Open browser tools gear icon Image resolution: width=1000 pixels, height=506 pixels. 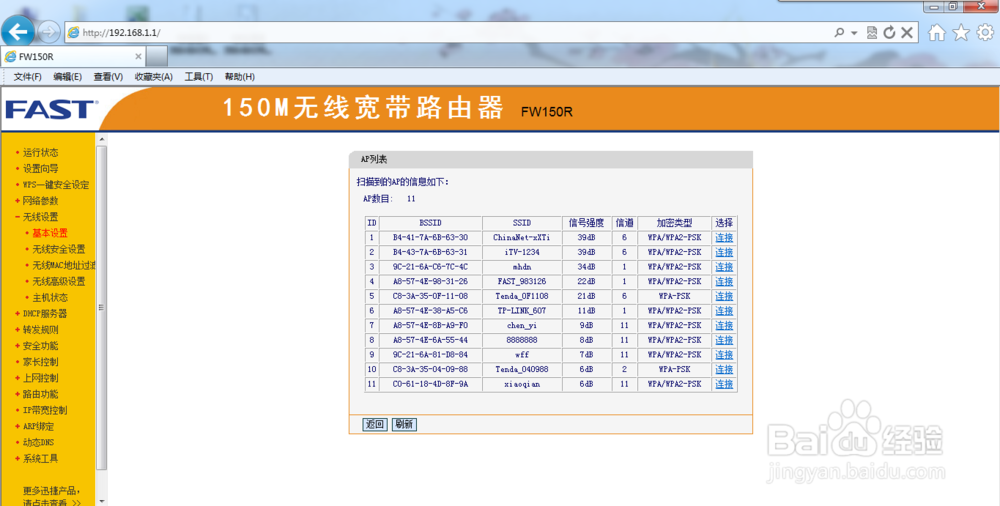pos(985,33)
